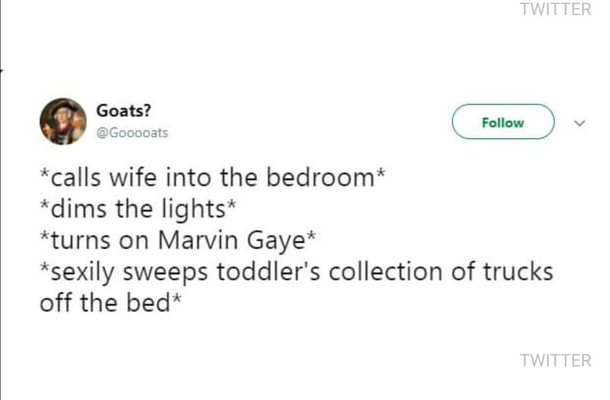610x400 pixels.
Task: Click the words "Marvin Gaye" in tweet
Action: pyautogui.click(x=232, y=241)
